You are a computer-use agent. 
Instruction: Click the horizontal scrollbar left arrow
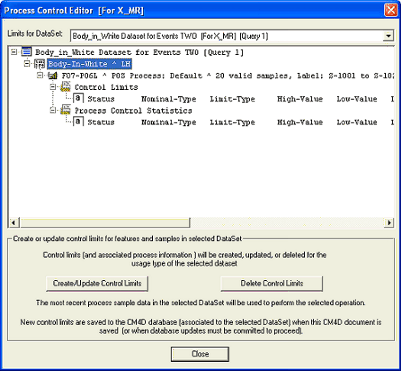tap(14, 223)
